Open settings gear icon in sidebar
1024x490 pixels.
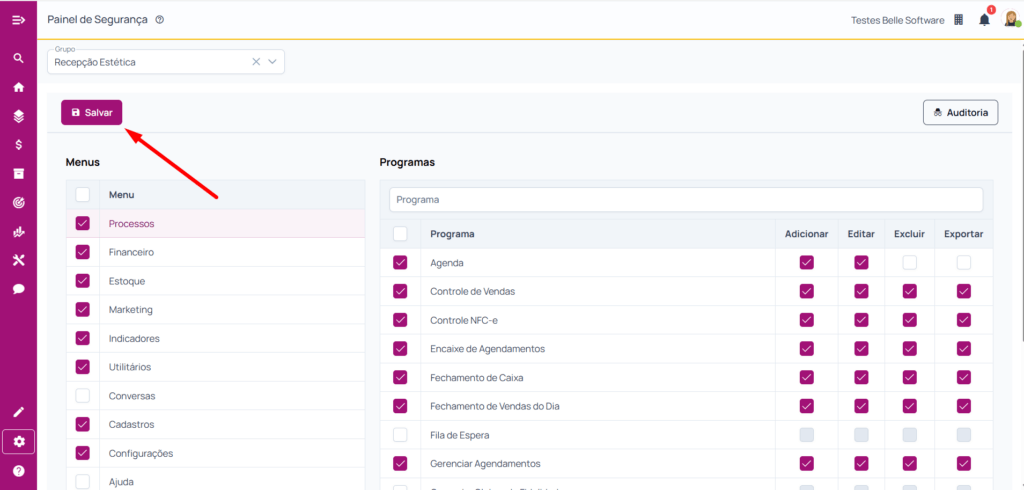click(x=18, y=441)
